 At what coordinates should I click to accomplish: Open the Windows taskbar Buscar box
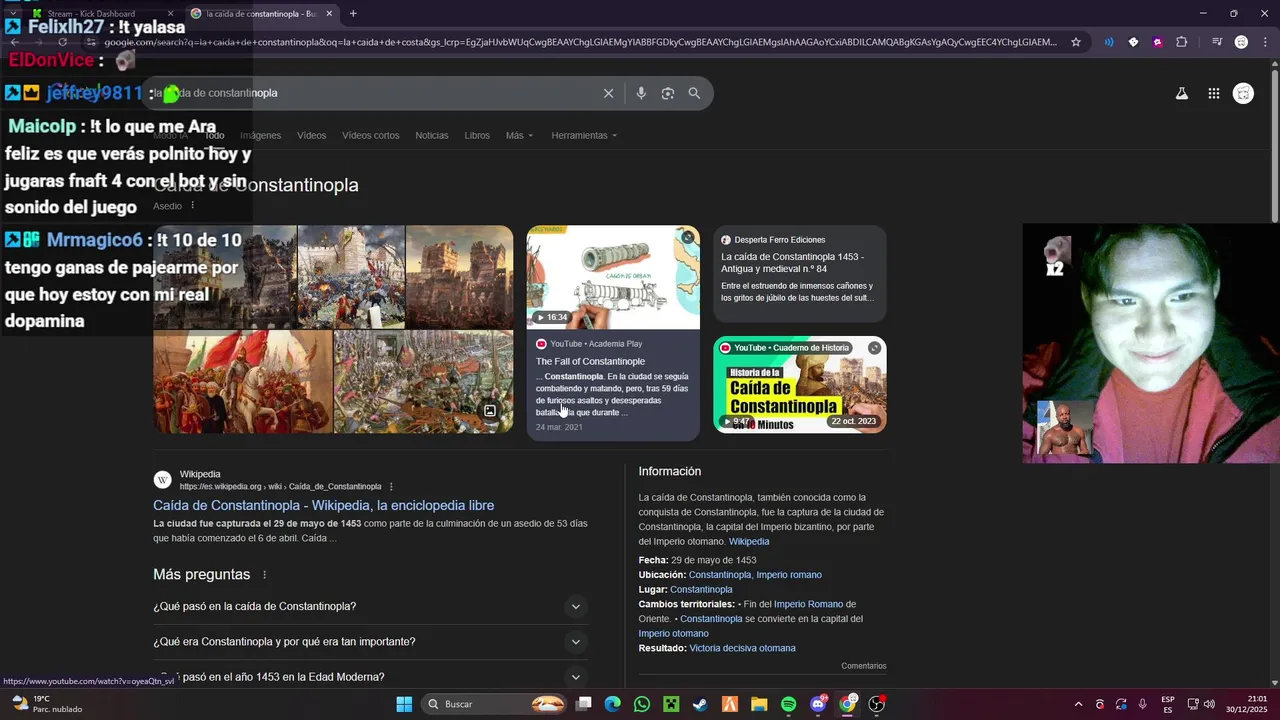point(494,704)
